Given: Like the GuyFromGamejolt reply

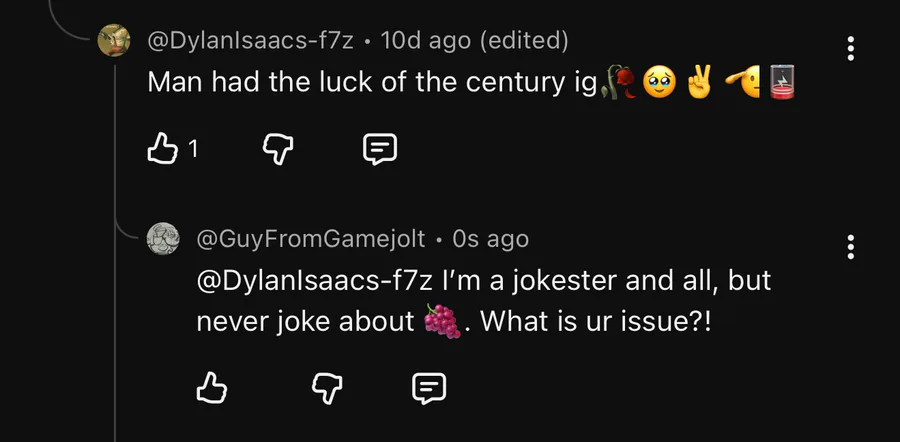Looking at the screenshot, I should tap(211, 387).
